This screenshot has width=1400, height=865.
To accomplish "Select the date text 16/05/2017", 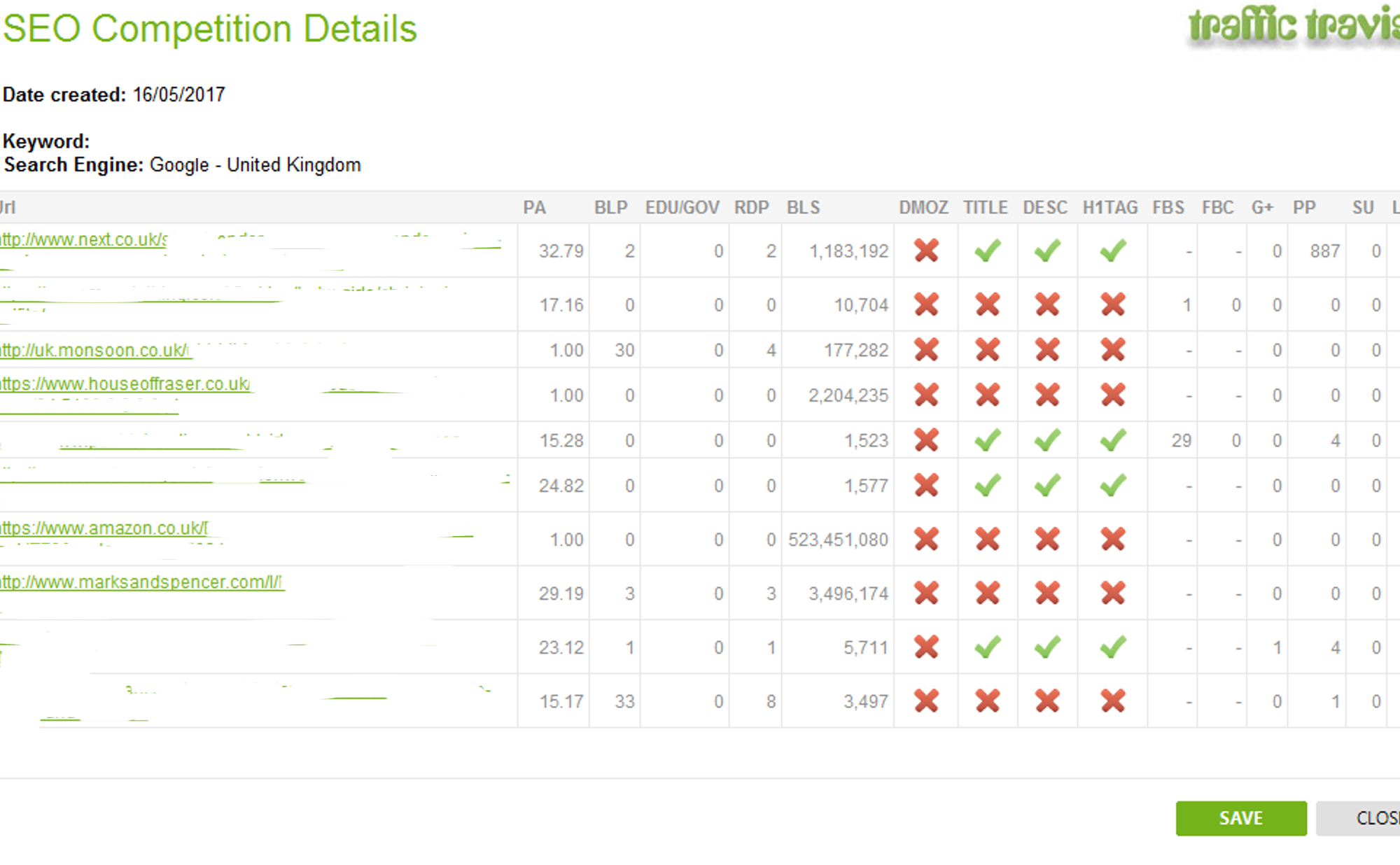I will [179, 94].
